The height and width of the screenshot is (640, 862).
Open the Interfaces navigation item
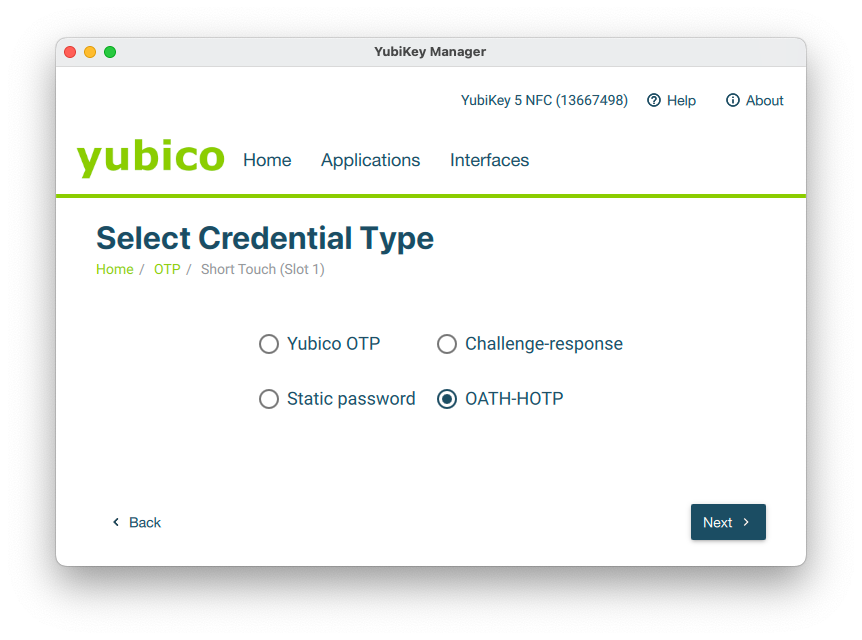point(489,160)
